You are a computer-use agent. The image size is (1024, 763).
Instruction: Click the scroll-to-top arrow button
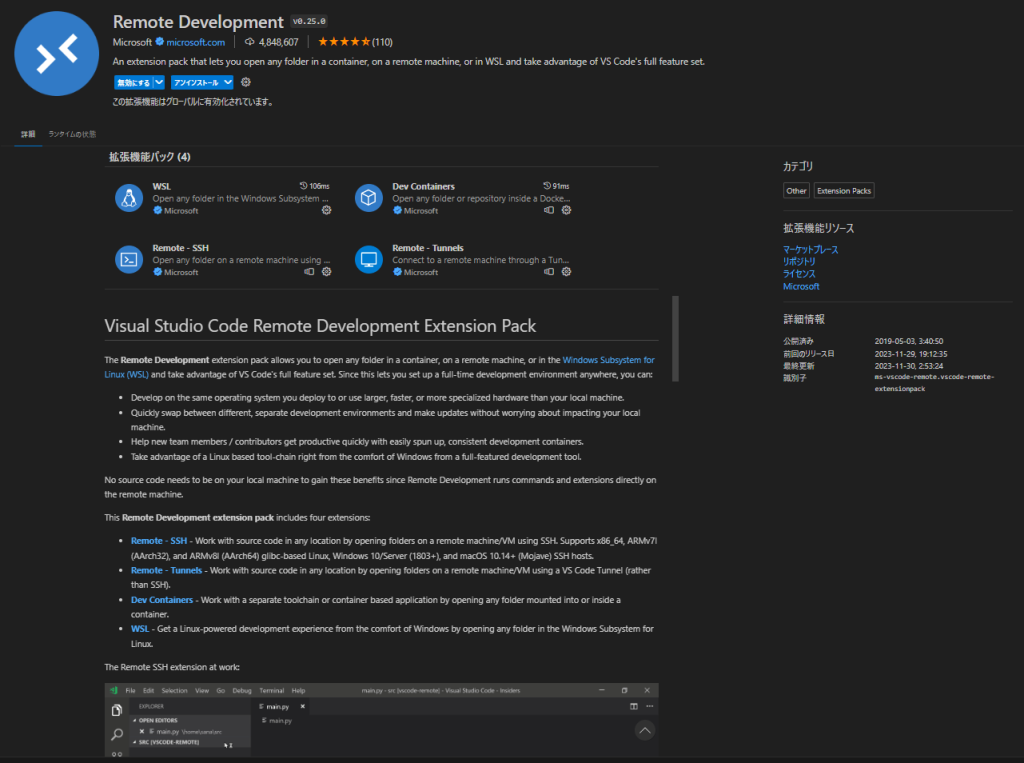[645, 730]
